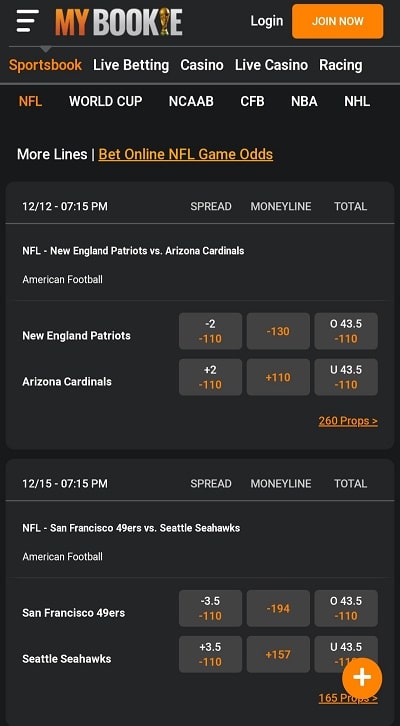Expand the 165 Props link
400x726 pixels.
(x=348, y=698)
